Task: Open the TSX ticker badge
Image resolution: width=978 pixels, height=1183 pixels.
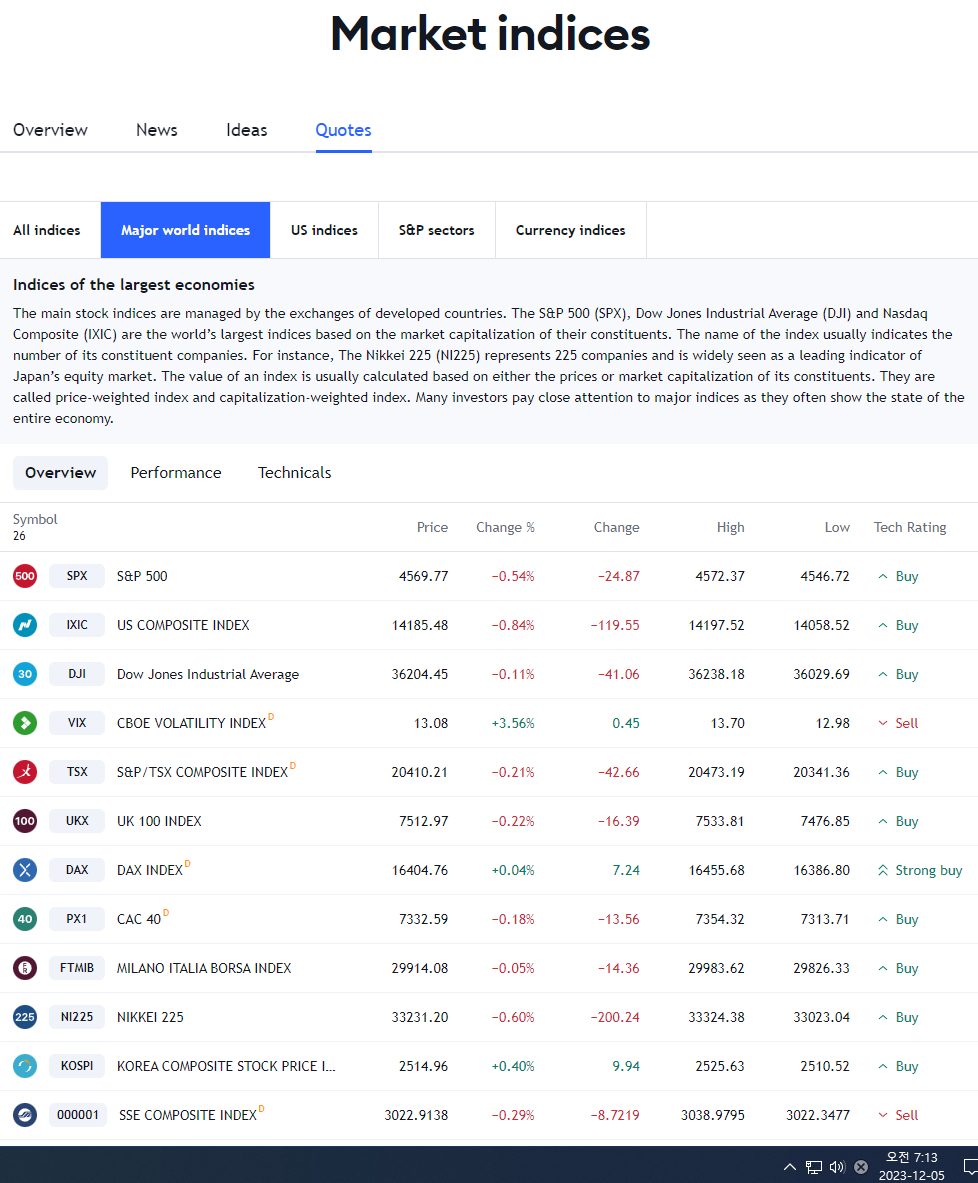Action: [77, 772]
